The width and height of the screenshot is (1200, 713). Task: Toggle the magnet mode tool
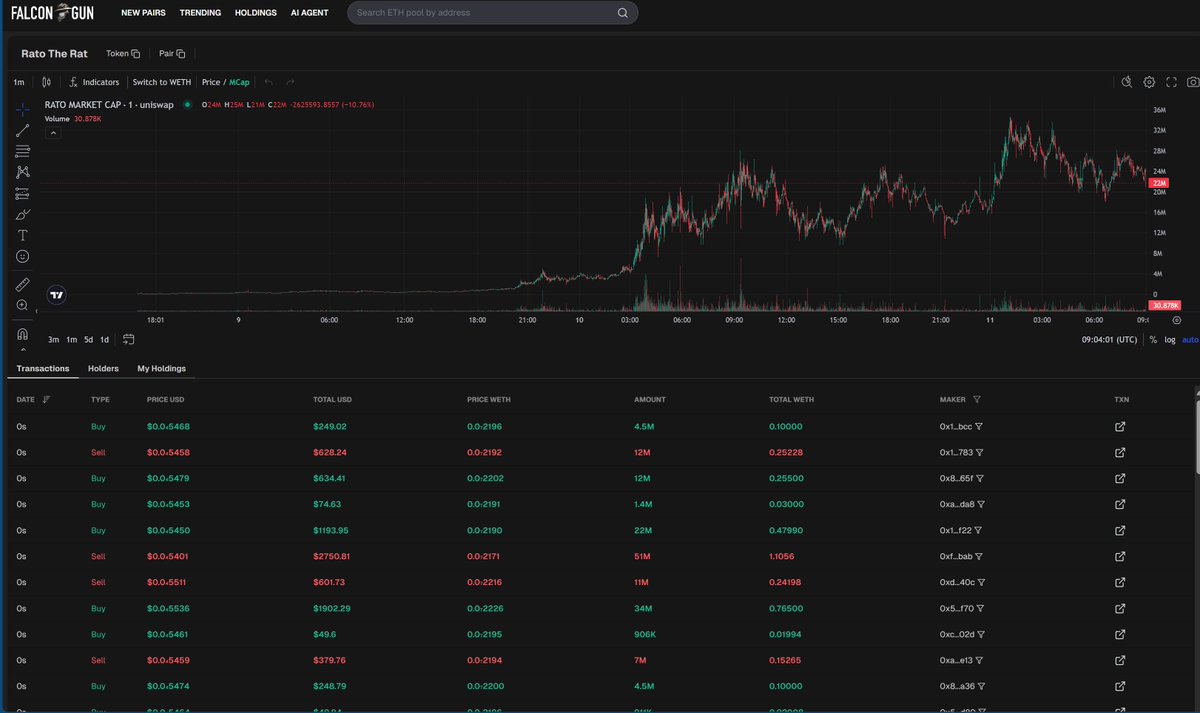22,333
